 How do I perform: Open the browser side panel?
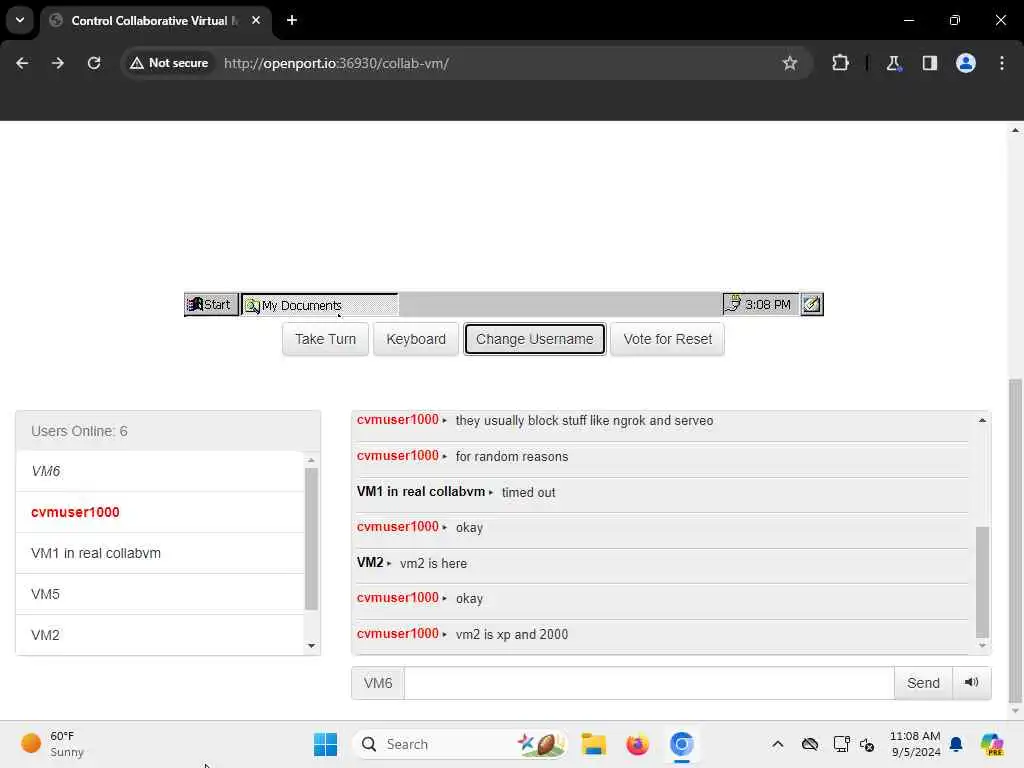coord(929,63)
